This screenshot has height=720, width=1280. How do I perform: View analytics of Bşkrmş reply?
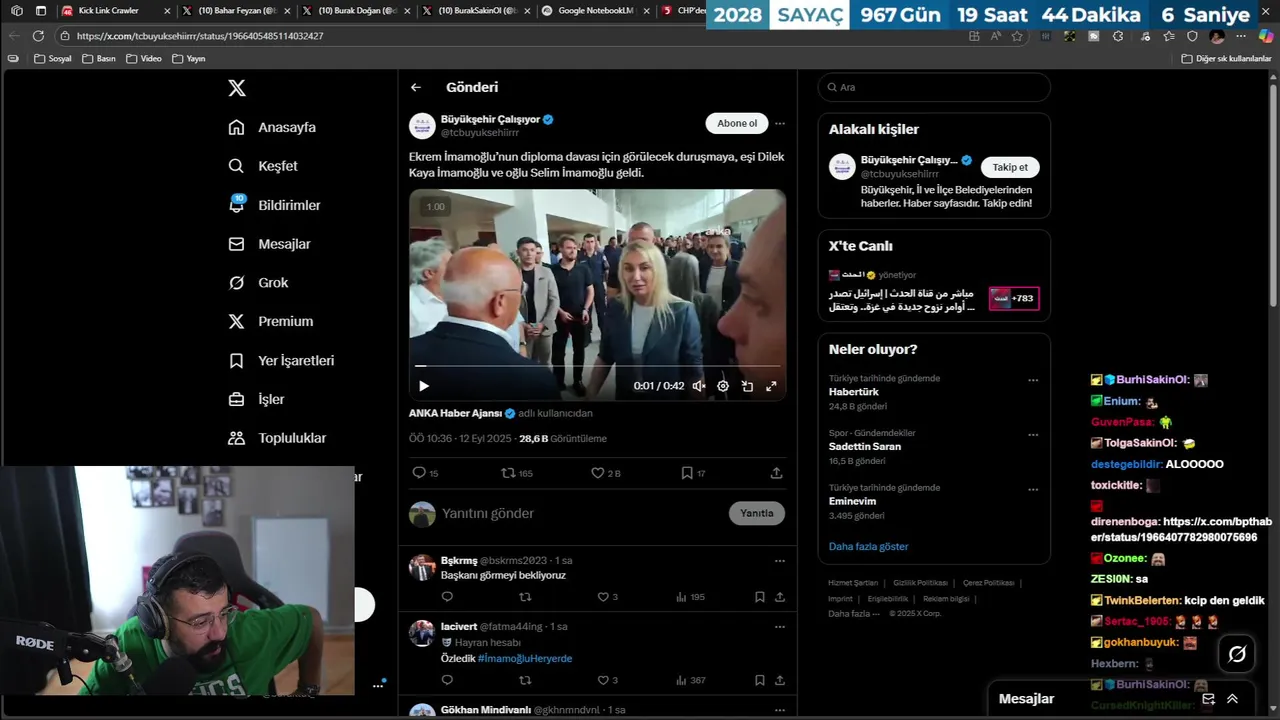(691, 597)
